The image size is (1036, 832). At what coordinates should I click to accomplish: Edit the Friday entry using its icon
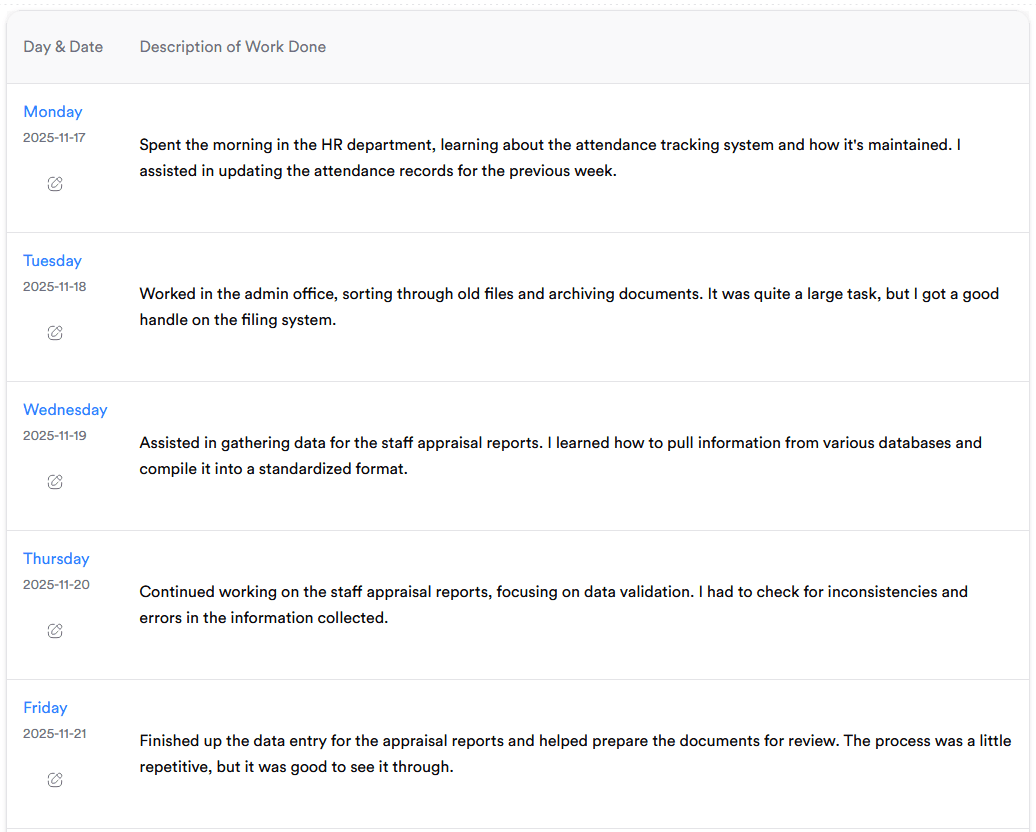click(x=55, y=780)
